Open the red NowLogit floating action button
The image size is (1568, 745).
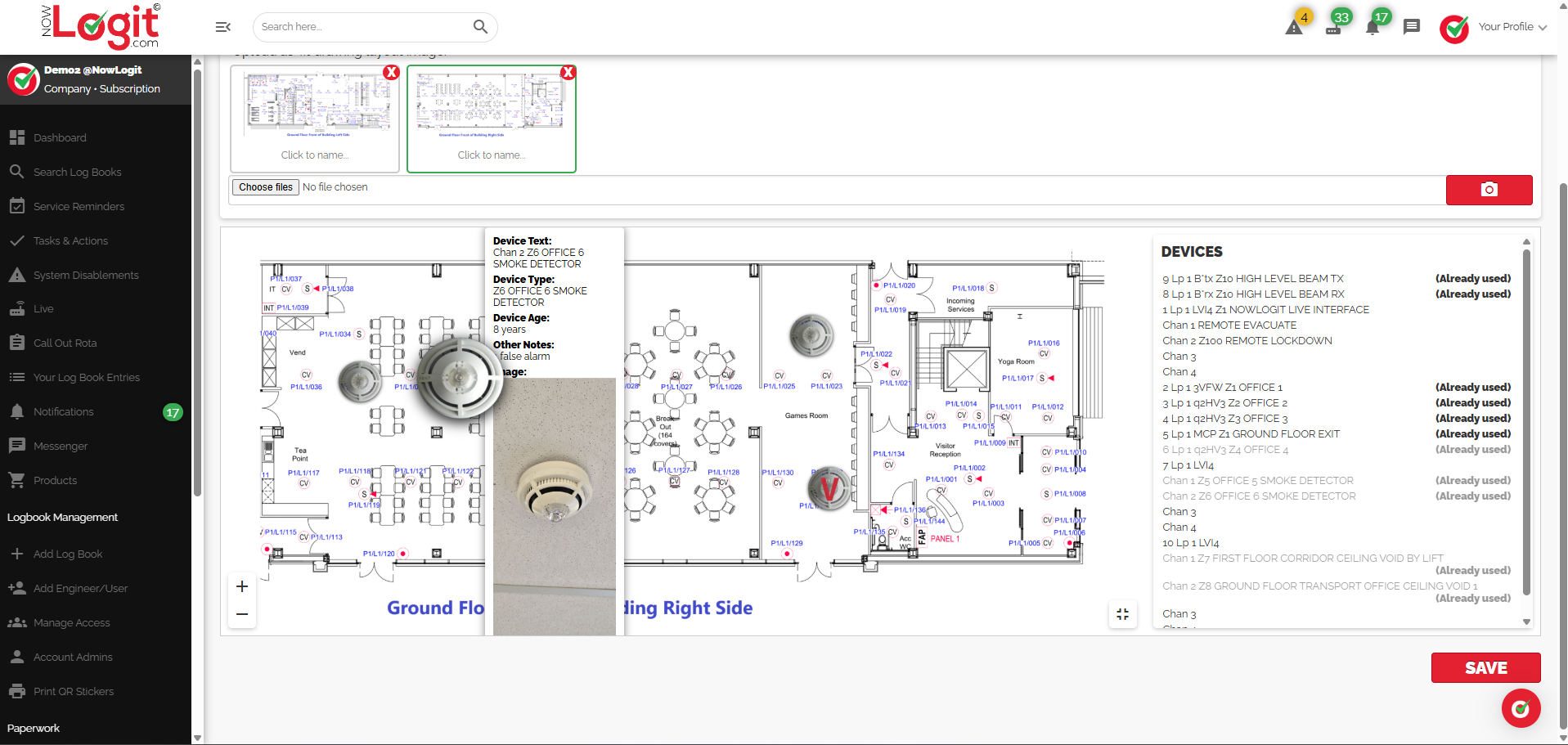click(1521, 708)
